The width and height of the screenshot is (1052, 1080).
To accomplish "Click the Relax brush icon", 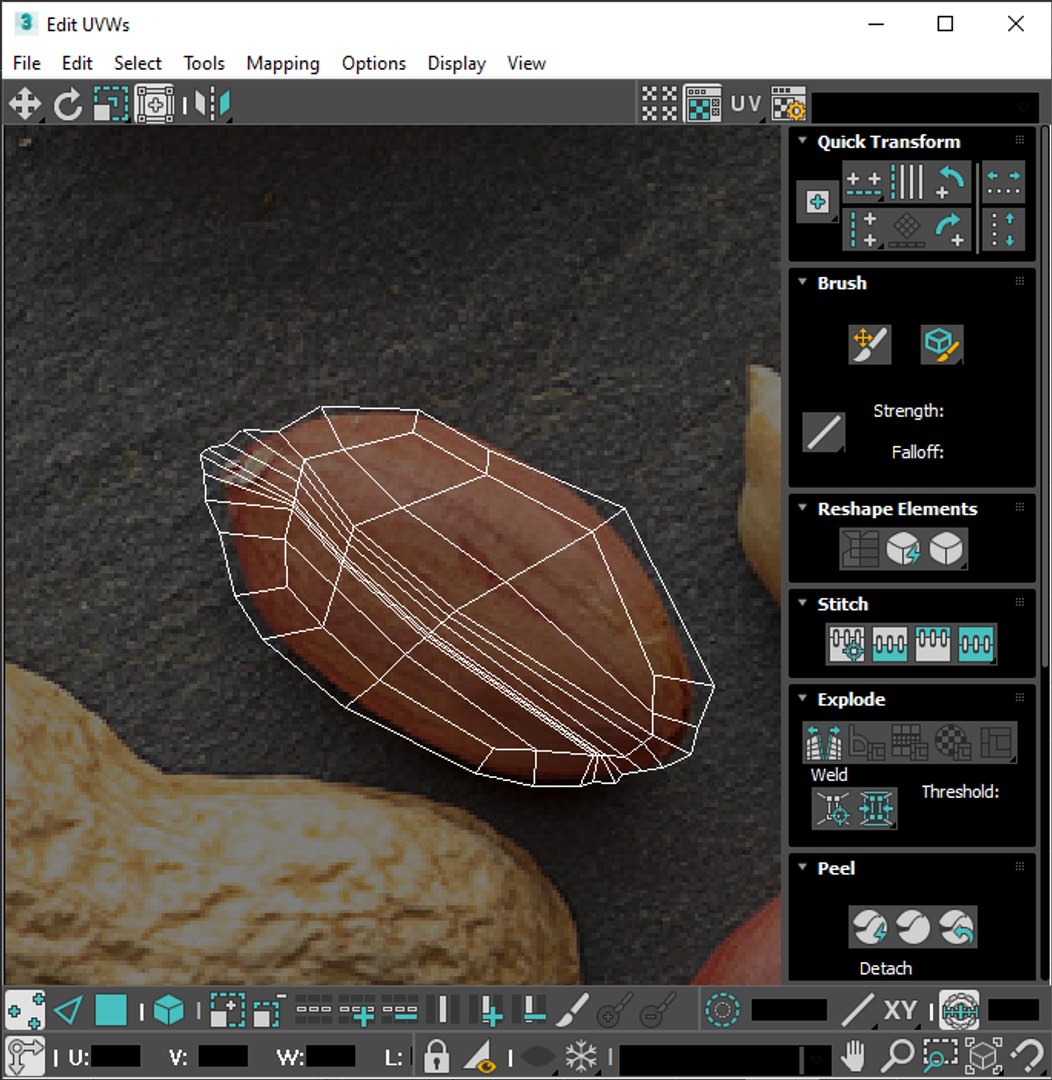I will pyautogui.click(x=941, y=344).
